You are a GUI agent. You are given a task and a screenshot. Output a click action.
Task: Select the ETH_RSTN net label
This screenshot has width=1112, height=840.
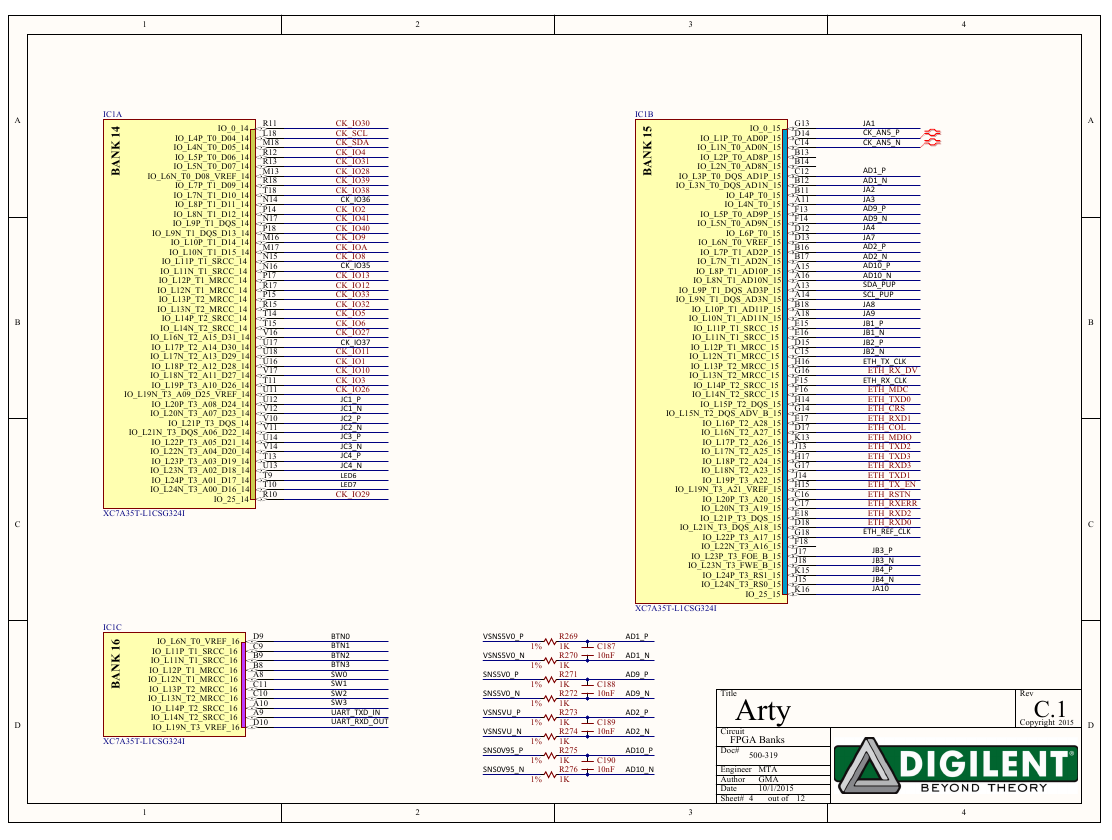pos(889,494)
